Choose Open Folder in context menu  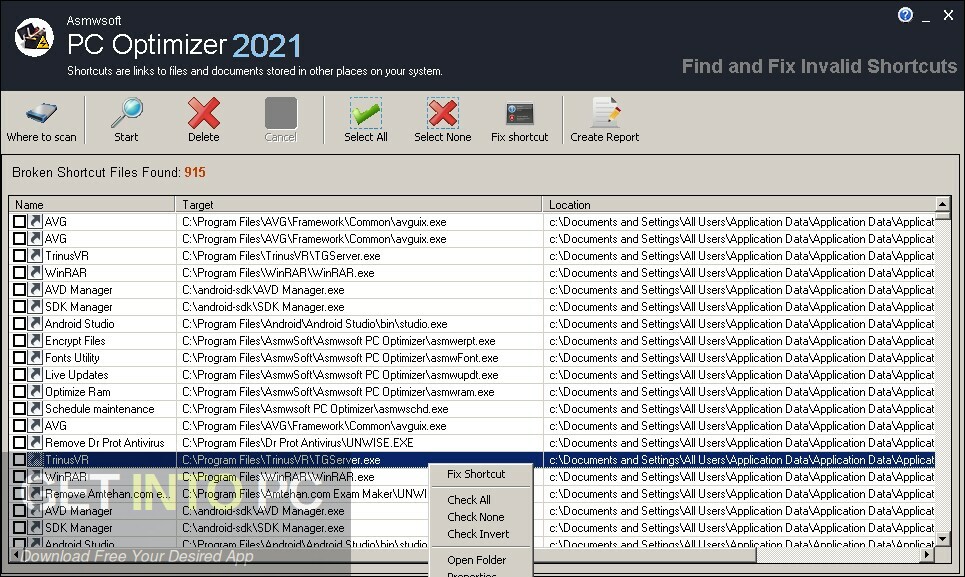point(476,560)
